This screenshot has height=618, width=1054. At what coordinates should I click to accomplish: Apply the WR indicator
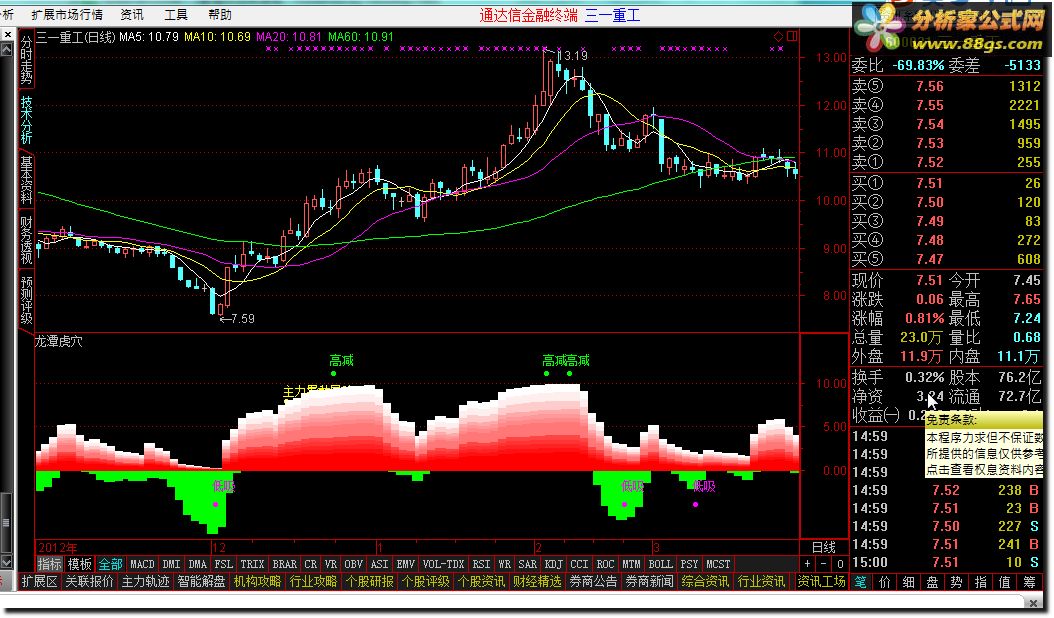pyautogui.click(x=504, y=564)
